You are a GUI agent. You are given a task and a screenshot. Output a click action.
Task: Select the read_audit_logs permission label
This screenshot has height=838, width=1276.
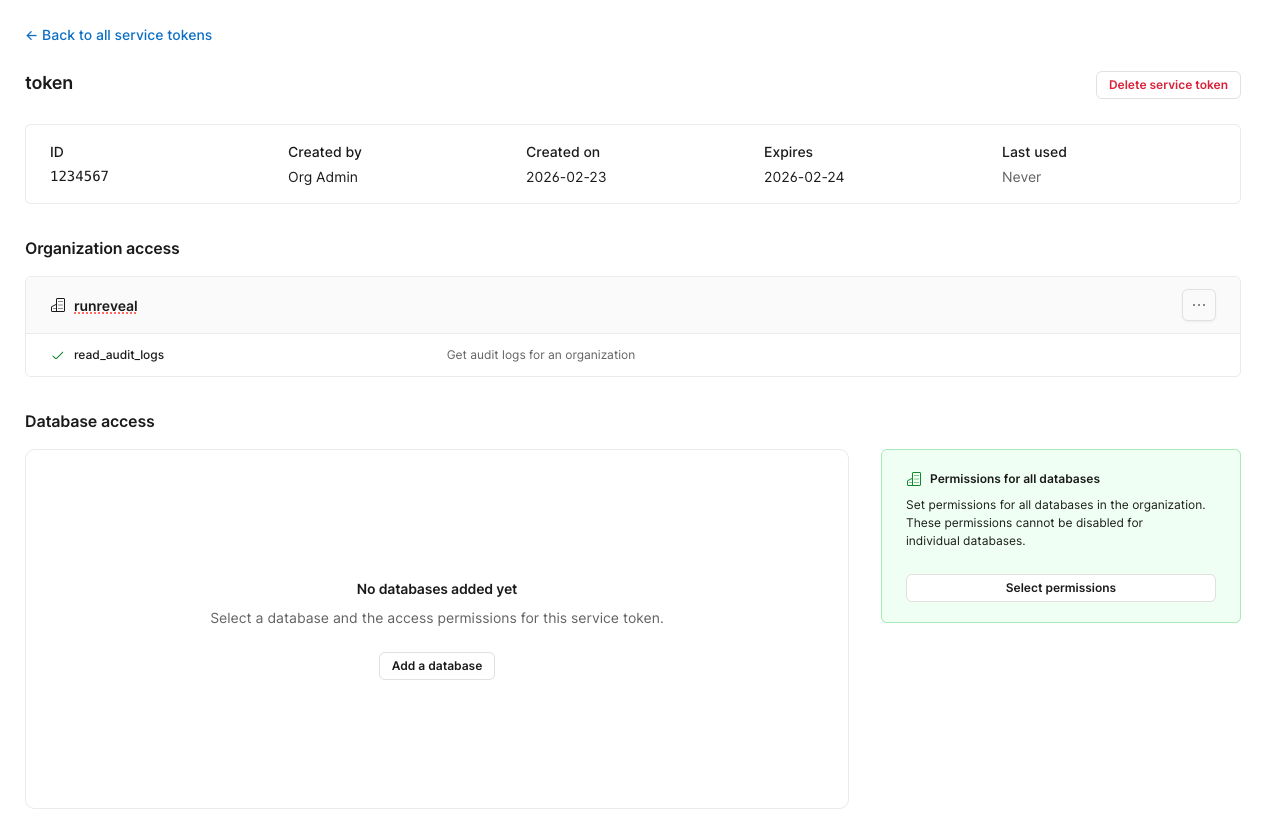point(119,355)
